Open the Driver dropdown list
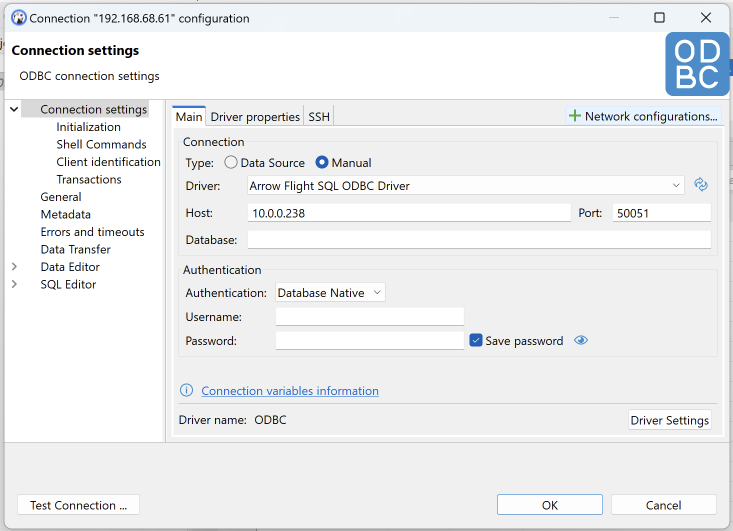Screen dimensions: 733x531 tap(677, 185)
